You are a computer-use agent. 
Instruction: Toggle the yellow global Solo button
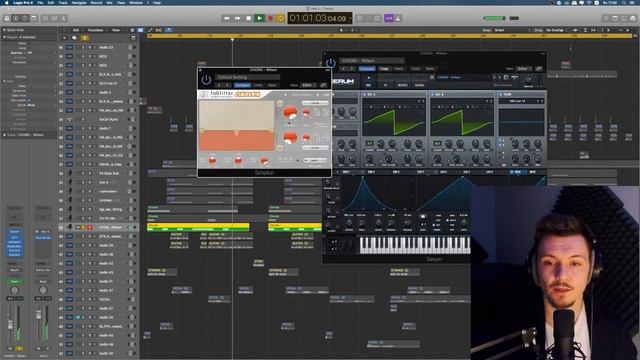tap(84, 38)
